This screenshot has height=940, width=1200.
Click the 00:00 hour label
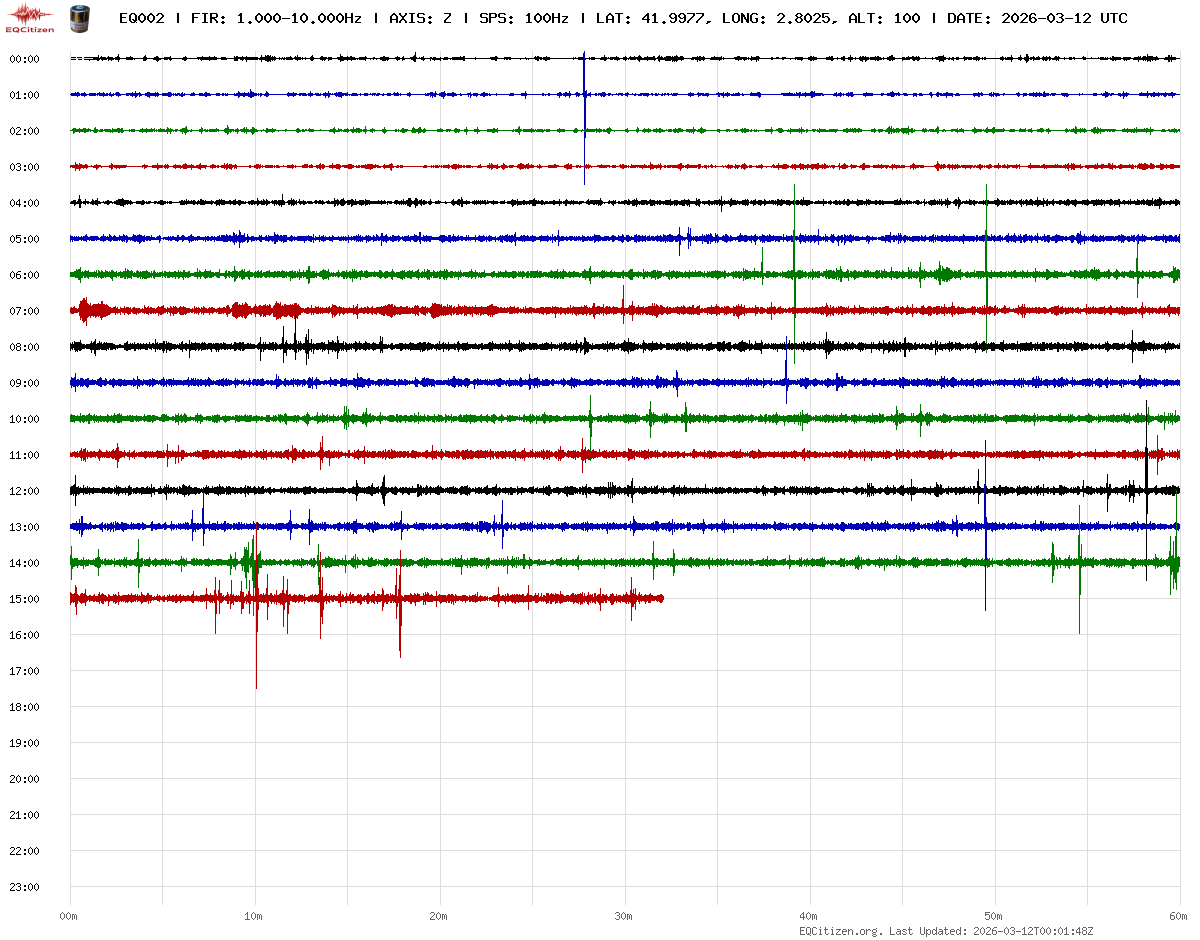[x=24, y=59]
